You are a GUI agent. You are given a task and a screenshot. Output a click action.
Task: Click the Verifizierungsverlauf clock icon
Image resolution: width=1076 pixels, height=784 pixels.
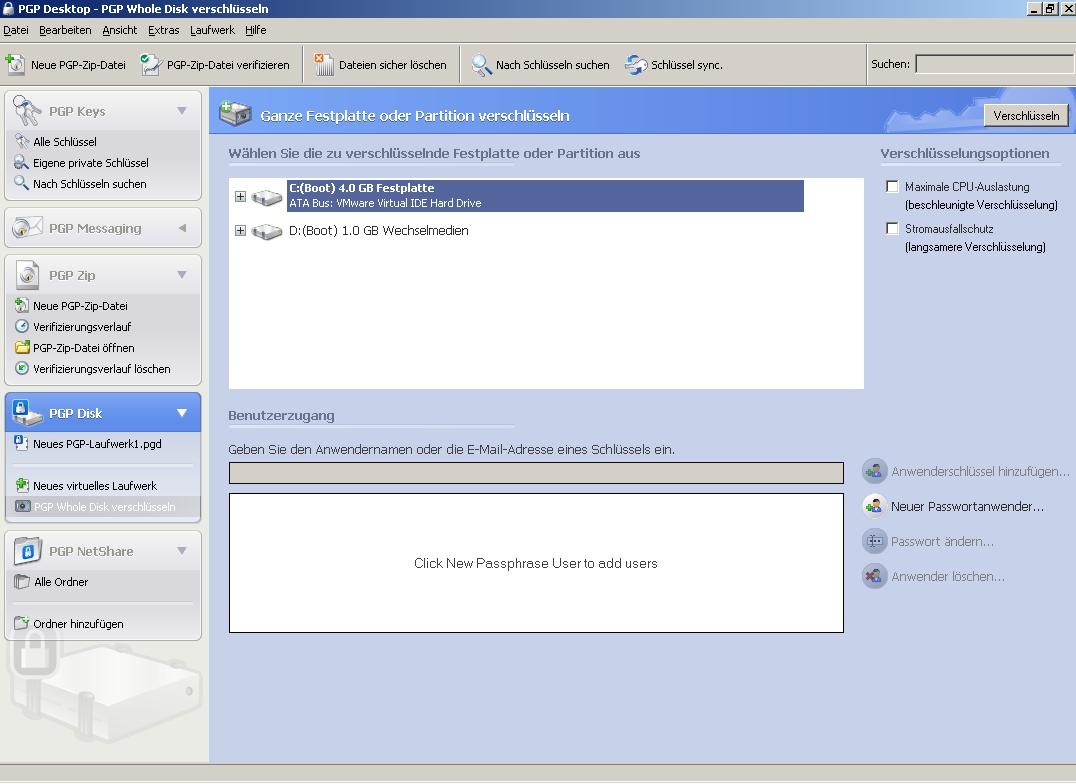pos(22,326)
